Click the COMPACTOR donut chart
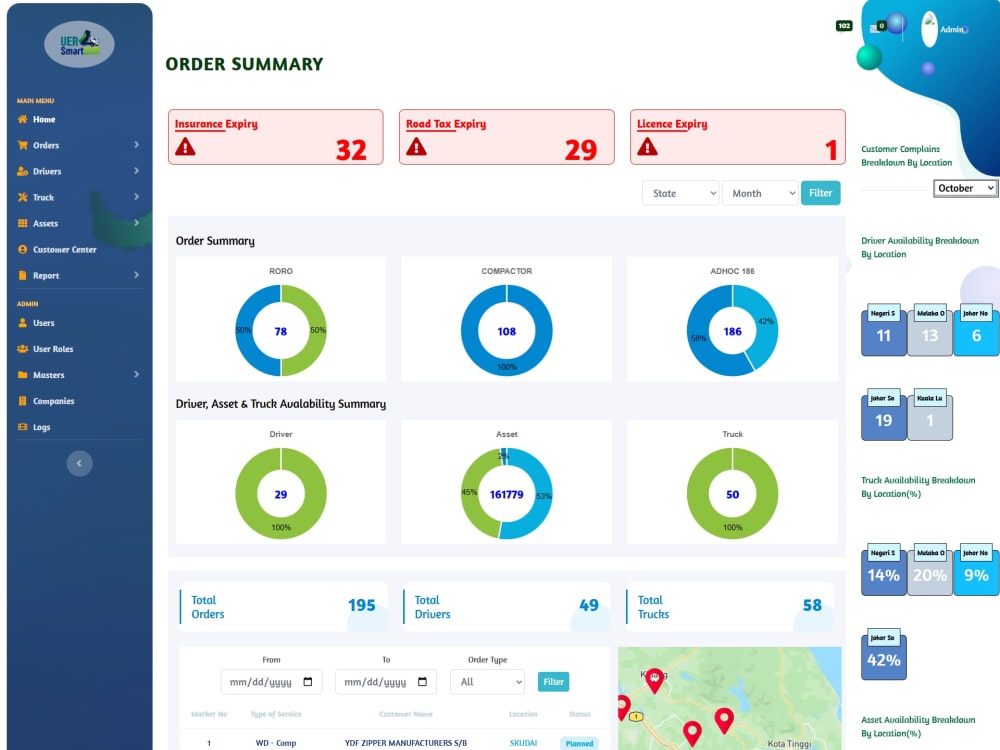 pyautogui.click(x=506, y=330)
